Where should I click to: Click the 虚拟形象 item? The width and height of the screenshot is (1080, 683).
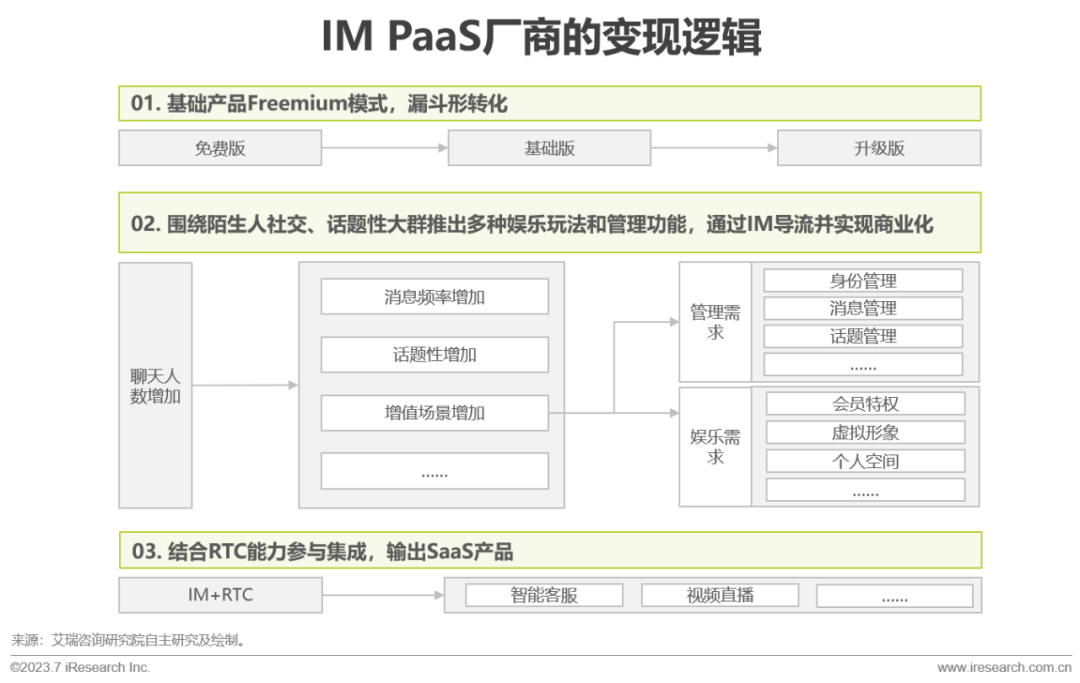(x=863, y=432)
